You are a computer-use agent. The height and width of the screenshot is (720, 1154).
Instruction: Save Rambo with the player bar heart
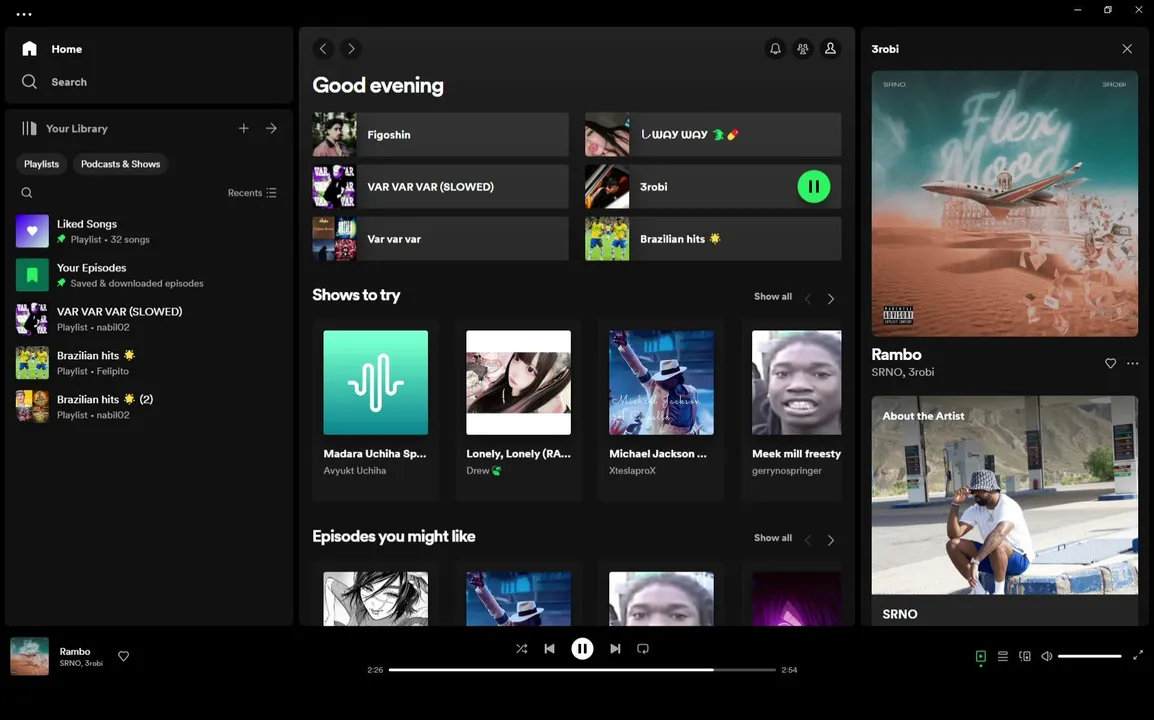pyautogui.click(x=124, y=656)
